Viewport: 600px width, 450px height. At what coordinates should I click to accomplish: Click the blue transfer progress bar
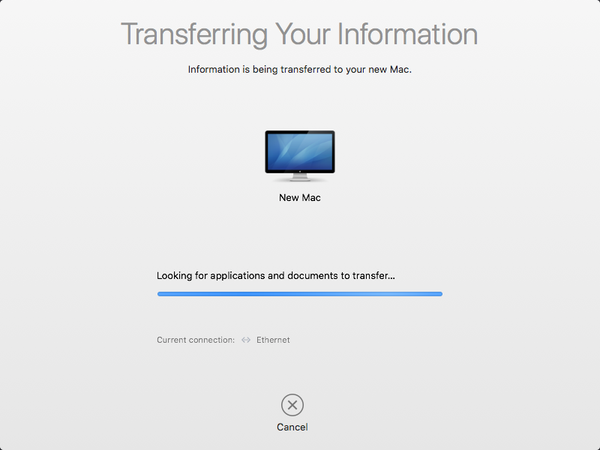(300, 294)
